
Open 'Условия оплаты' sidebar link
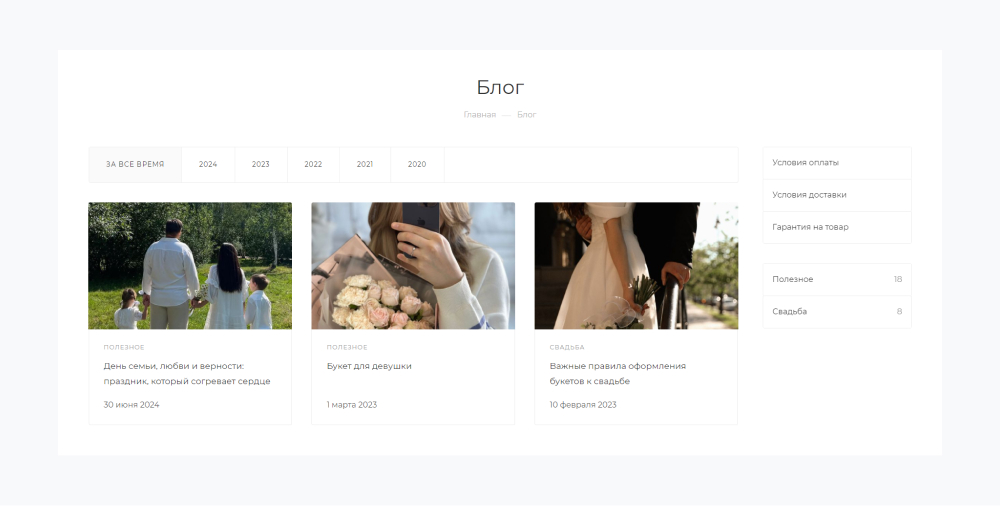(x=806, y=163)
